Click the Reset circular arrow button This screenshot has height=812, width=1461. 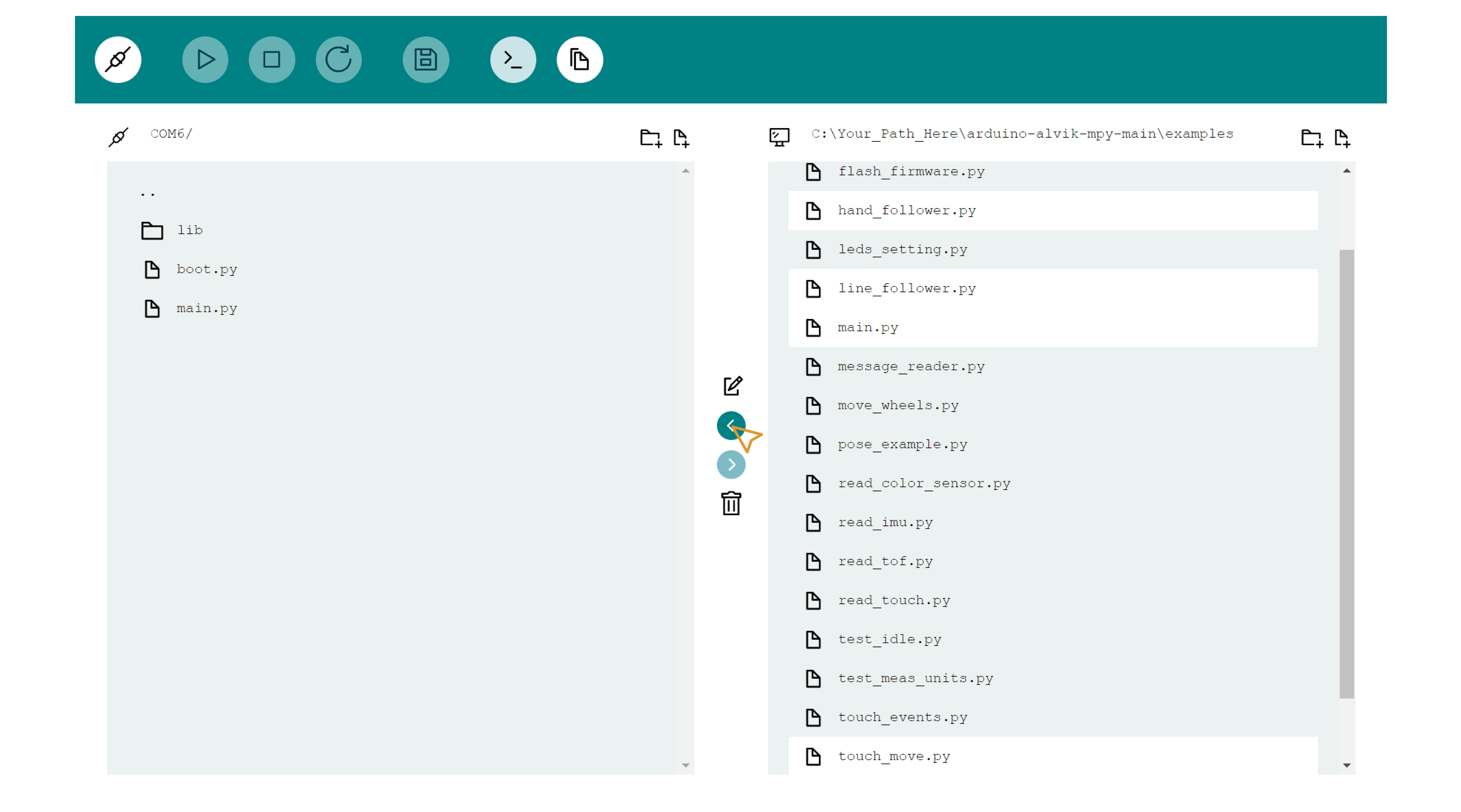pos(338,59)
